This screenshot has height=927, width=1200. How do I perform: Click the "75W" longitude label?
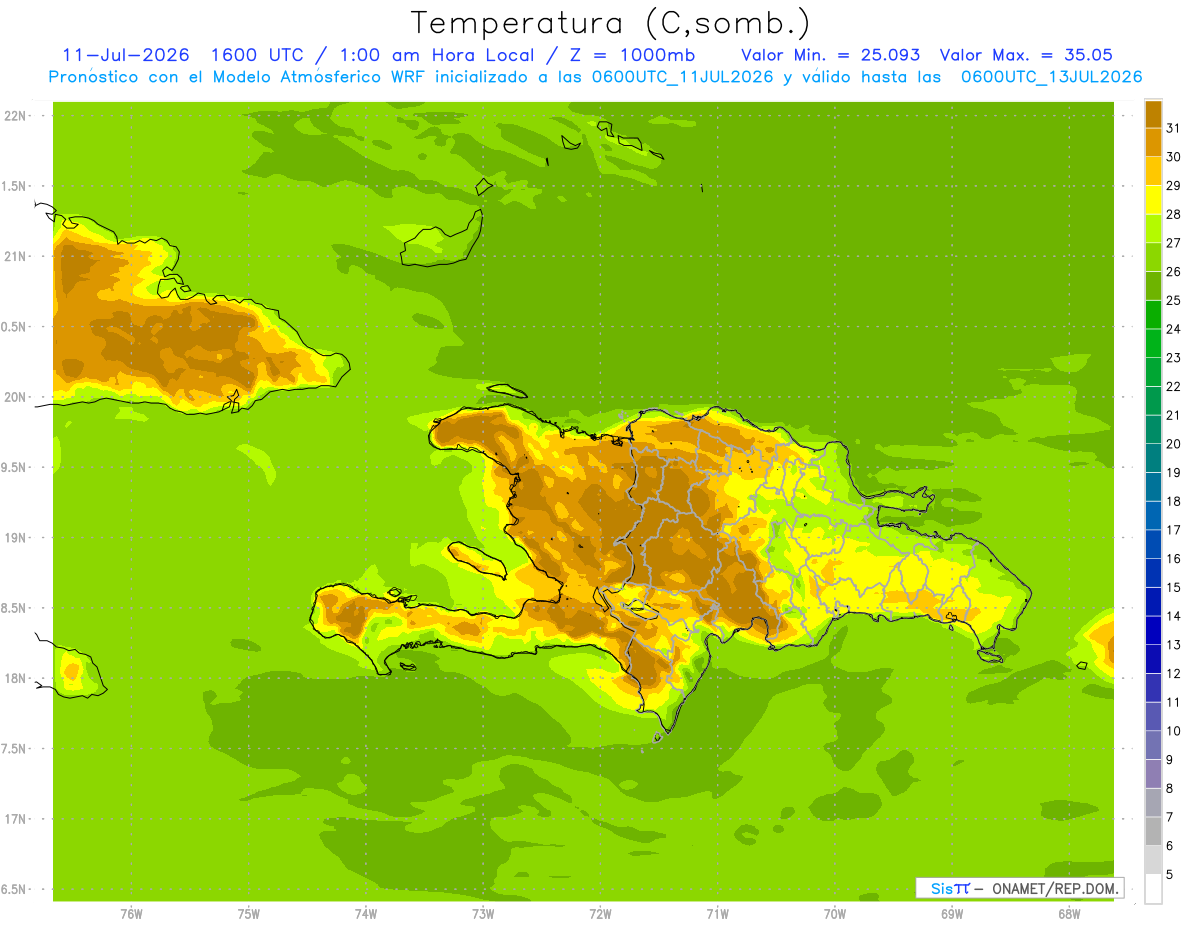point(249,914)
